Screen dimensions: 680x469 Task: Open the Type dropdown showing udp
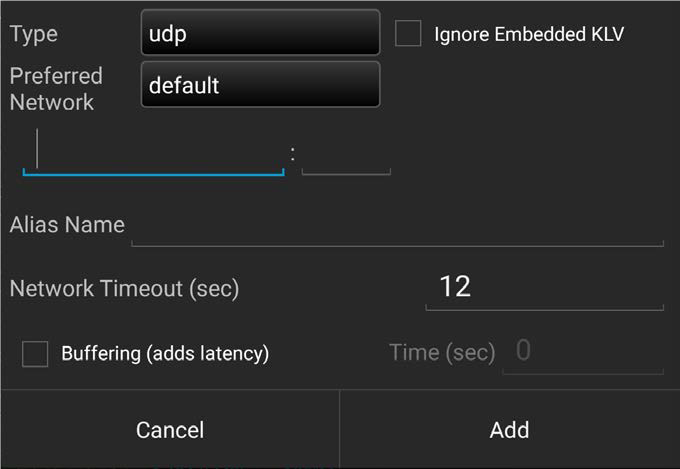pyautogui.click(x=260, y=33)
